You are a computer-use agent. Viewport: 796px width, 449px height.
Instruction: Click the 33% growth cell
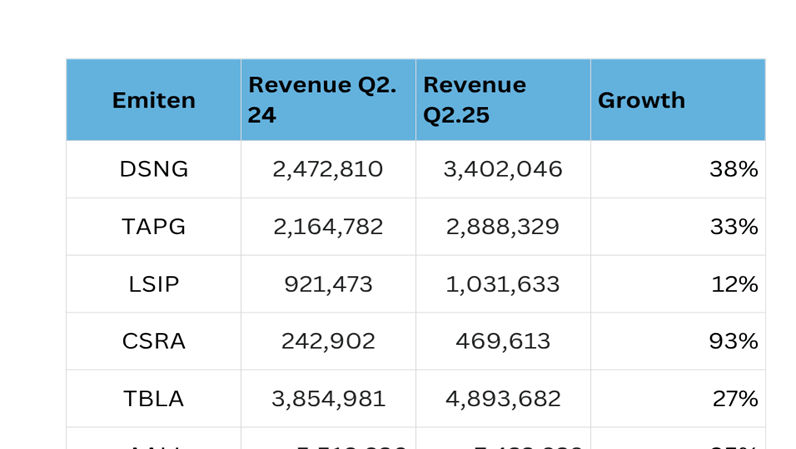point(733,227)
